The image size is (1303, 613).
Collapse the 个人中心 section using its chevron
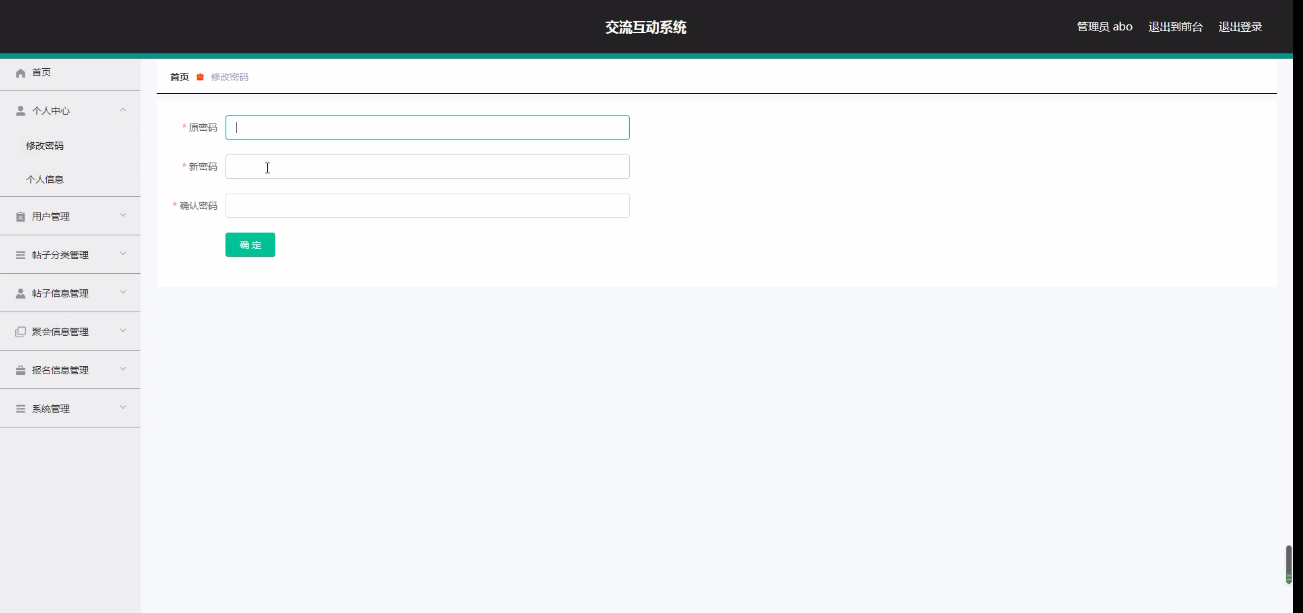click(123, 110)
